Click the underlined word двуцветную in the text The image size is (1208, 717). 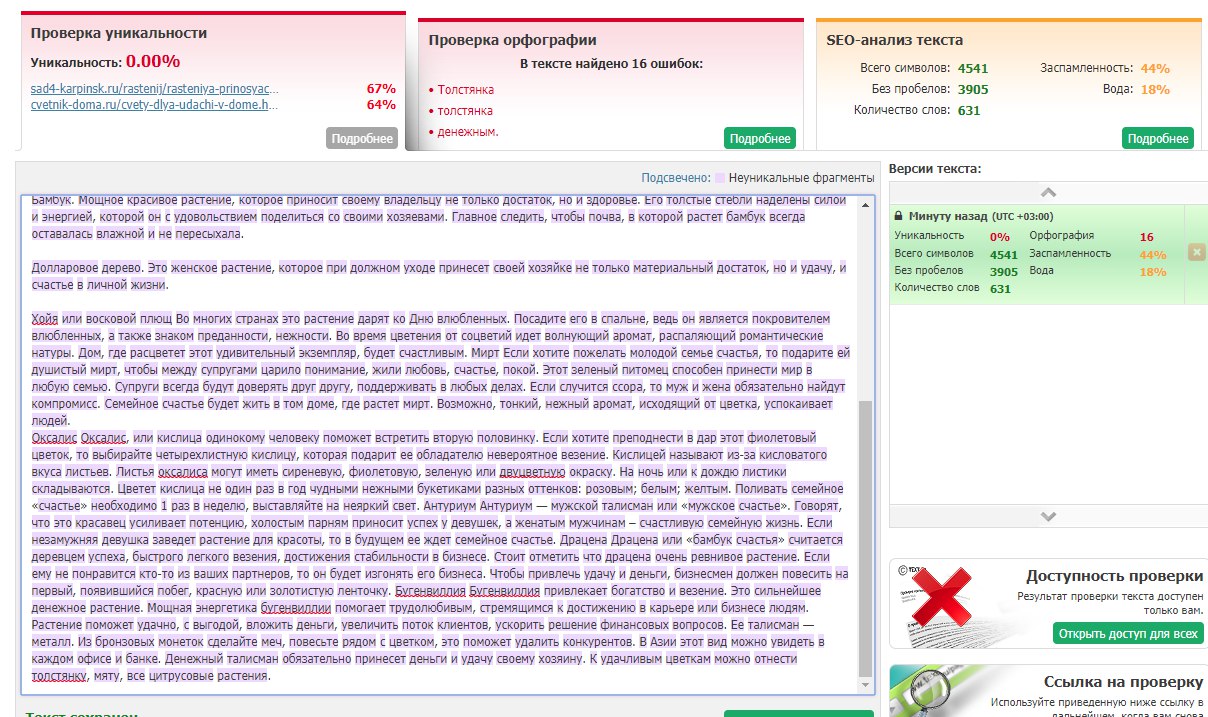pyautogui.click(x=534, y=471)
